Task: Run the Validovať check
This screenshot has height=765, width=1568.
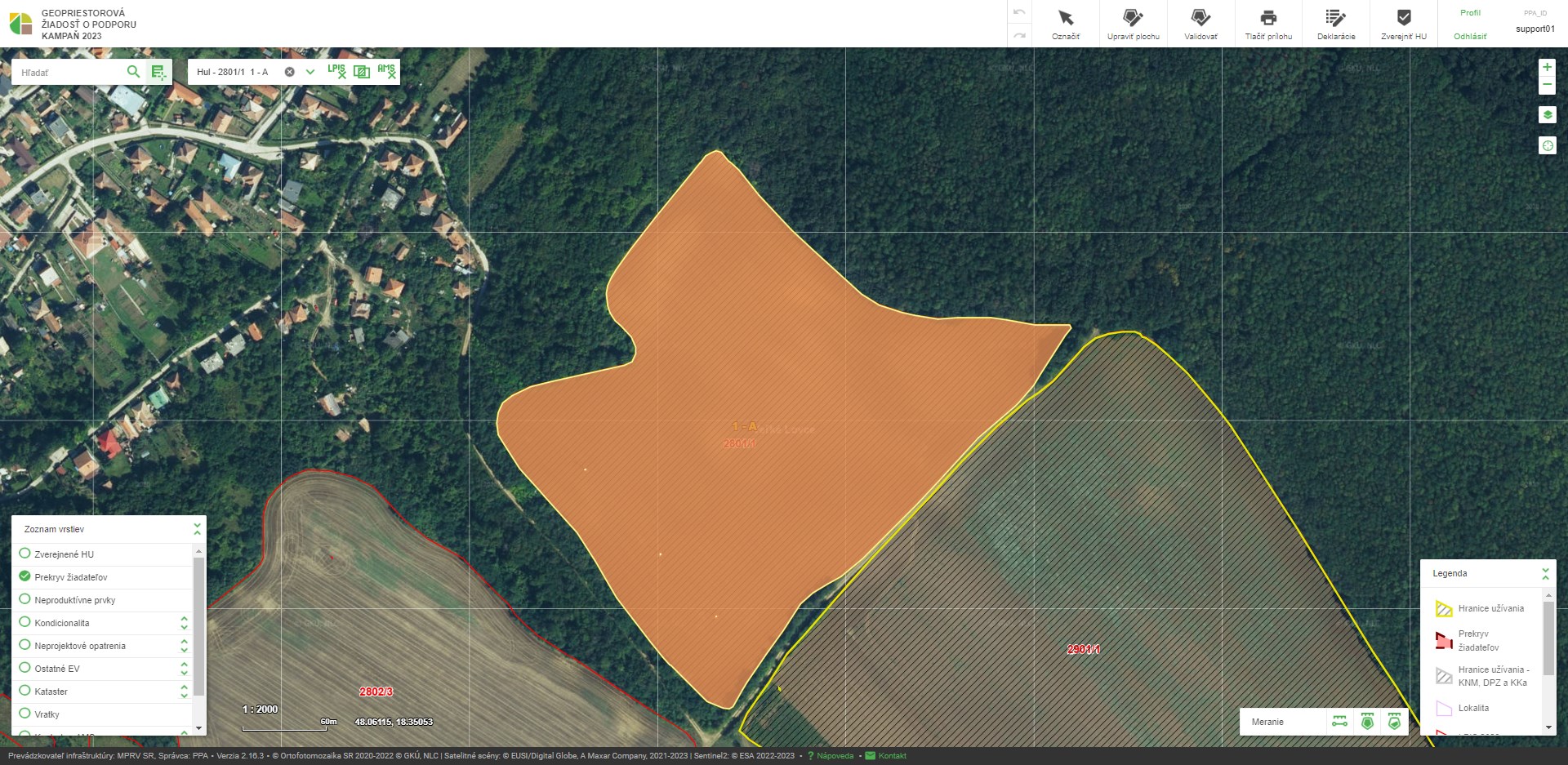Action: (x=1200, y=24)
